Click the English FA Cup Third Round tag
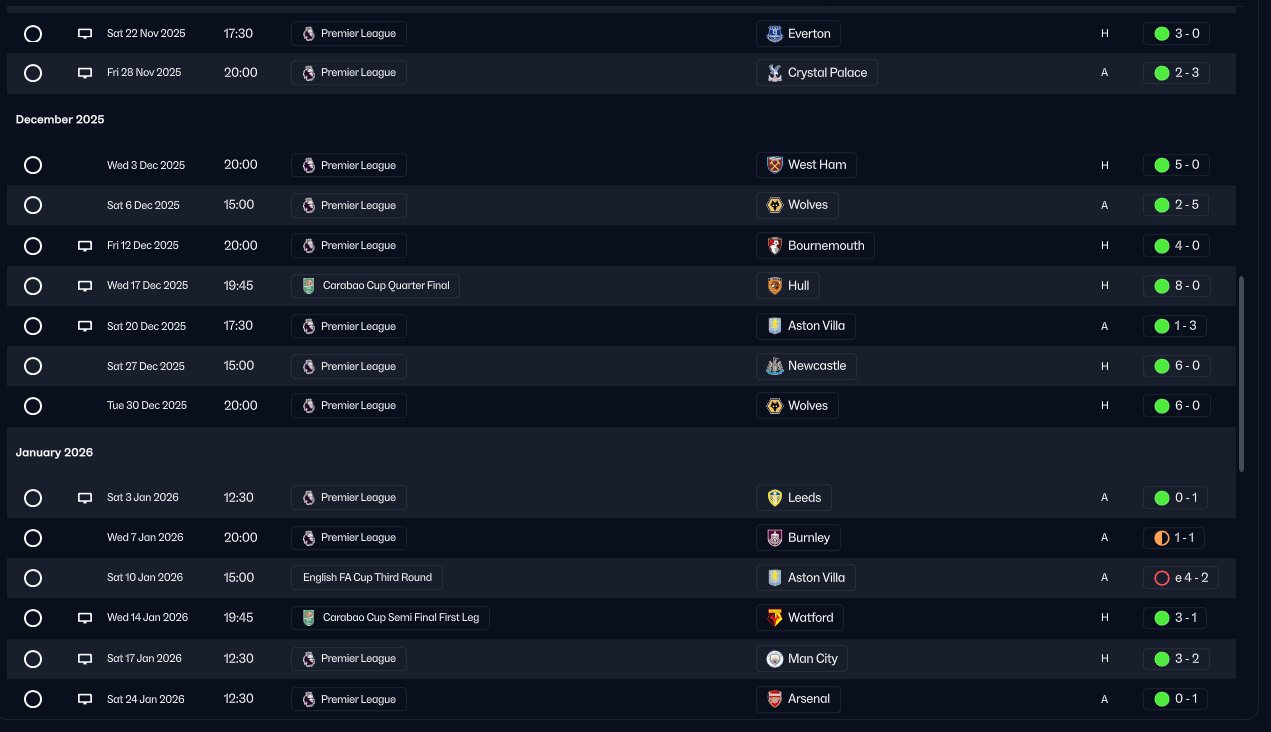Viewport: 1271px width, 732px height. click(x=366, y=578)
